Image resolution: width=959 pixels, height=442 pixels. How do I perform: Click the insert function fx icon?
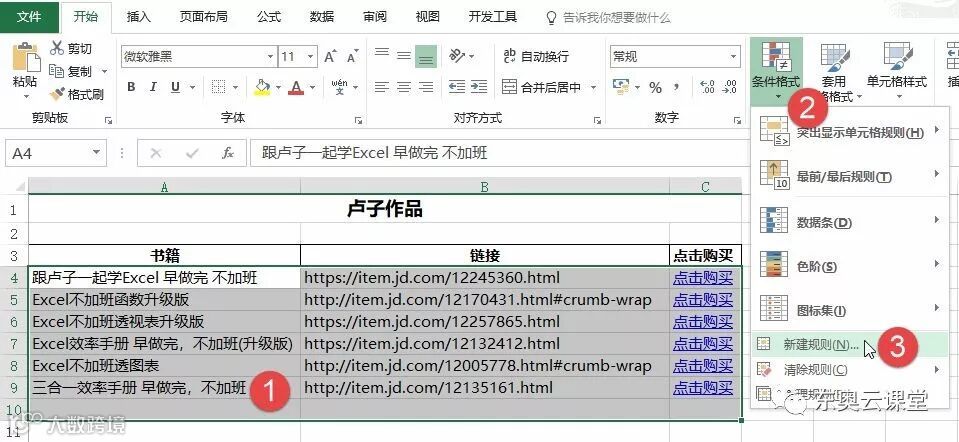pyautogui.click(x=228, y=153)
